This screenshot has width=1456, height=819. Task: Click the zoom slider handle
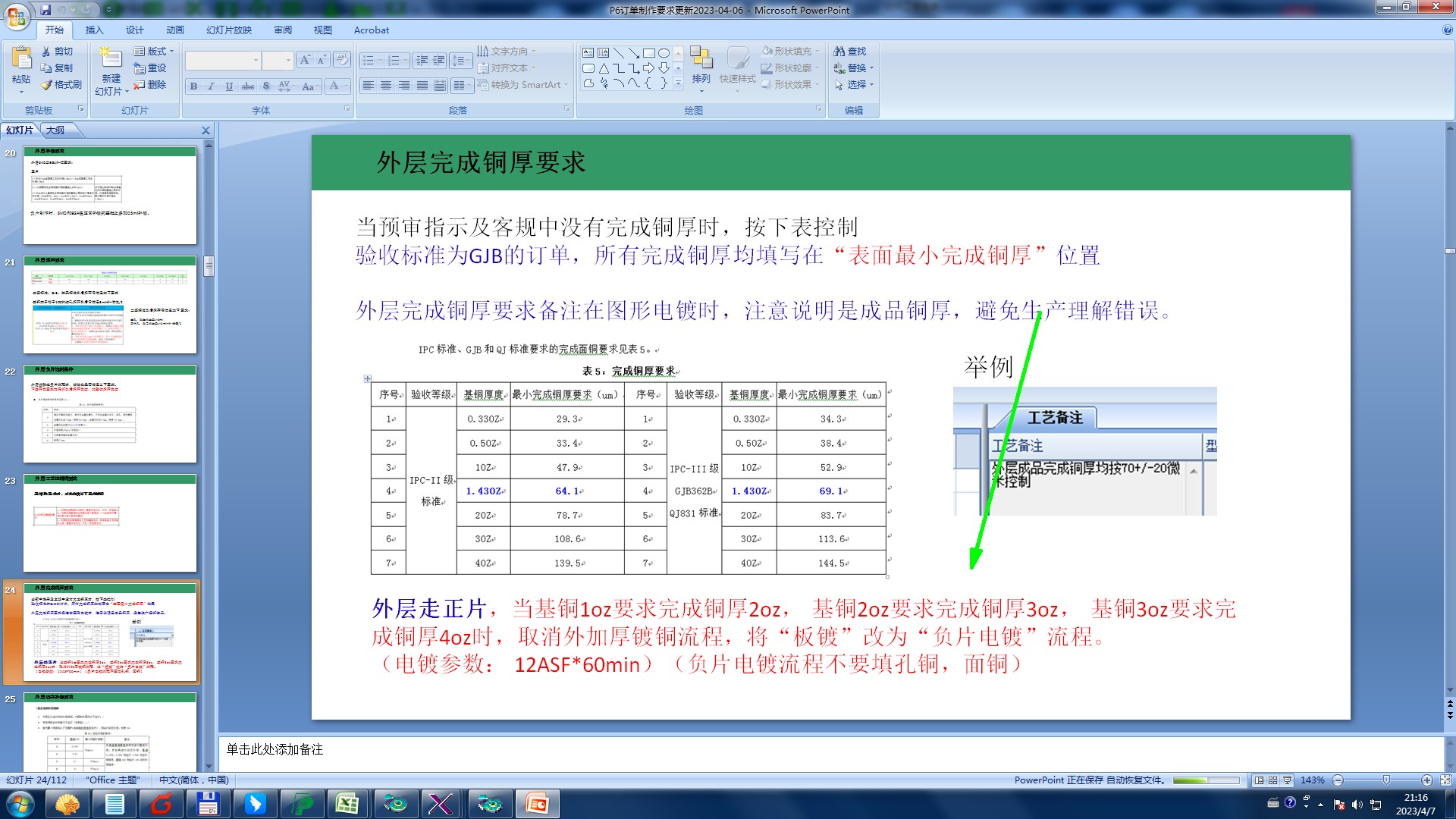tap(1387, 780)
